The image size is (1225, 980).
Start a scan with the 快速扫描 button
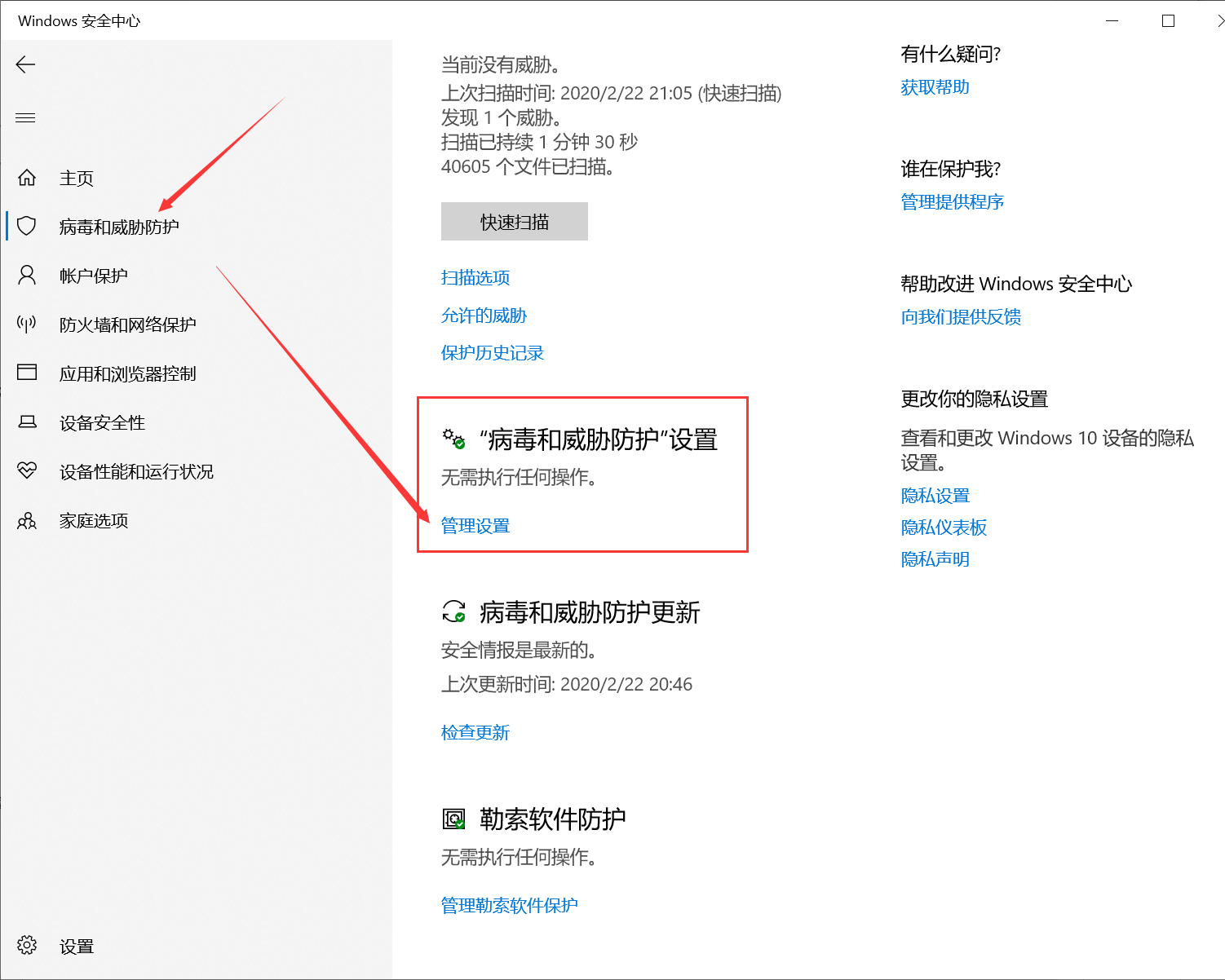[x=515, y=222]
